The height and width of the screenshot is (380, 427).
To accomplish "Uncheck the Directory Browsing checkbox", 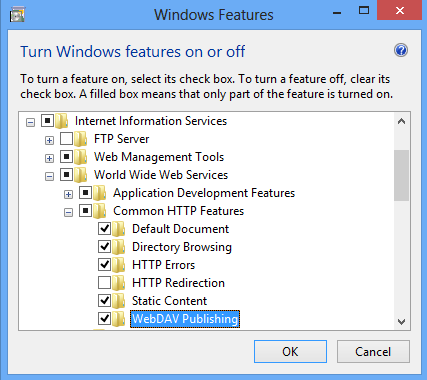I will point(104,246).
